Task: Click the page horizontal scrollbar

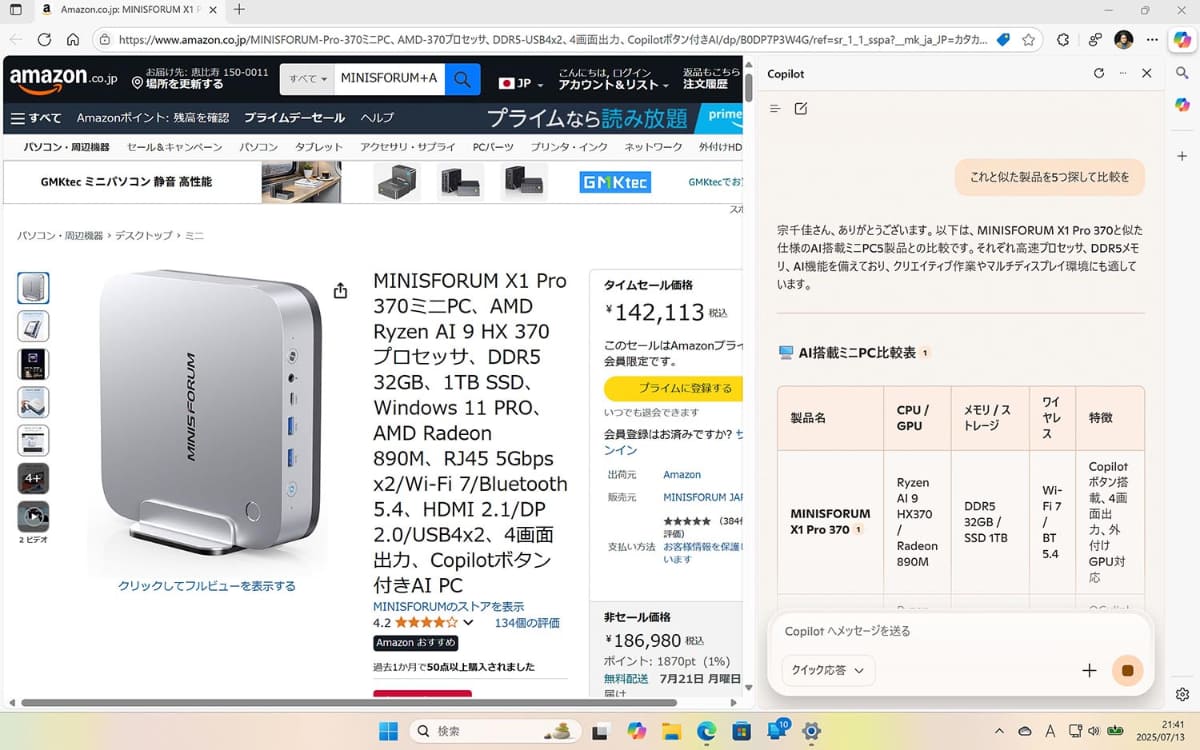Action: (x=349, y=703)
